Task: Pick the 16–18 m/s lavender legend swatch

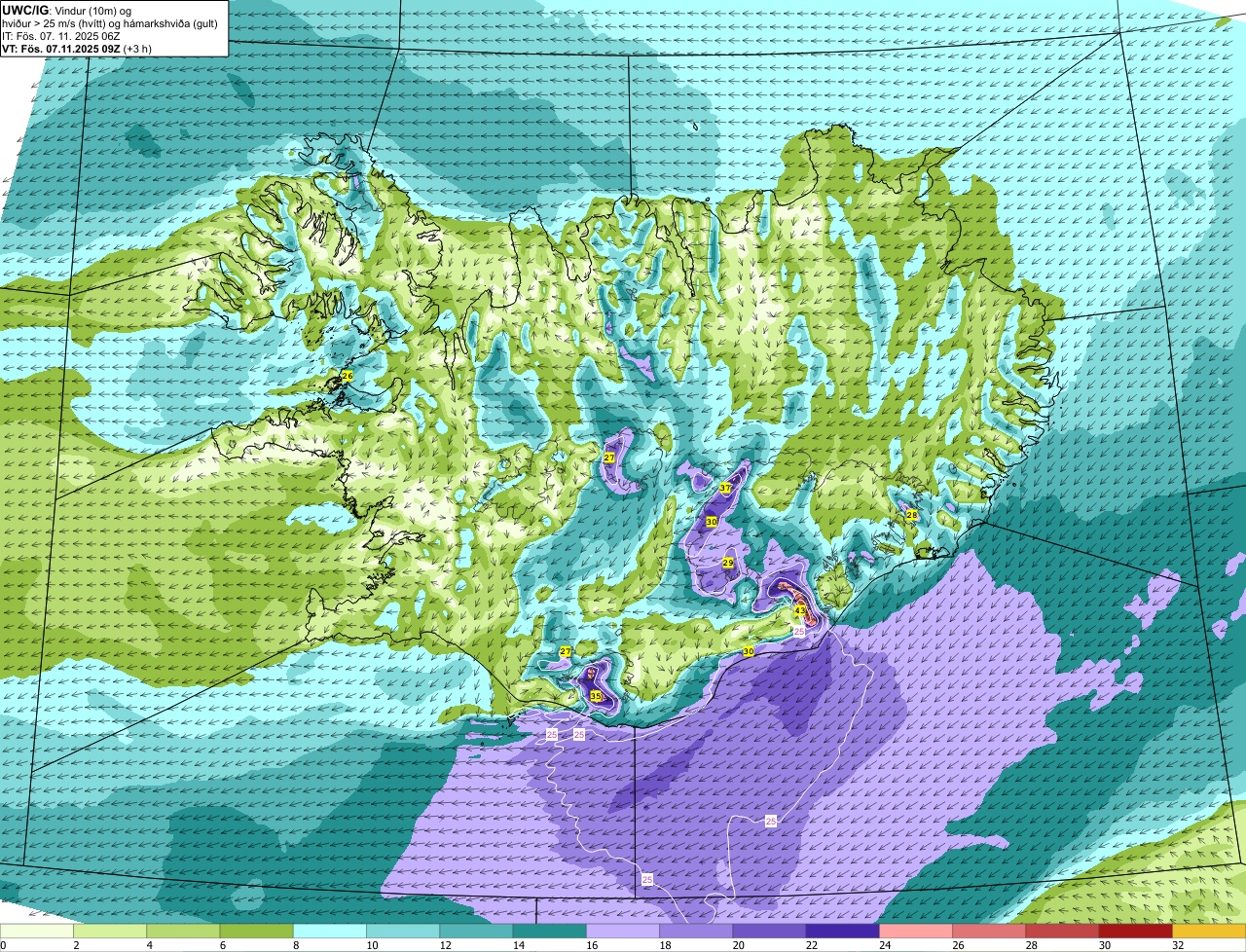Action: point(623,931)
